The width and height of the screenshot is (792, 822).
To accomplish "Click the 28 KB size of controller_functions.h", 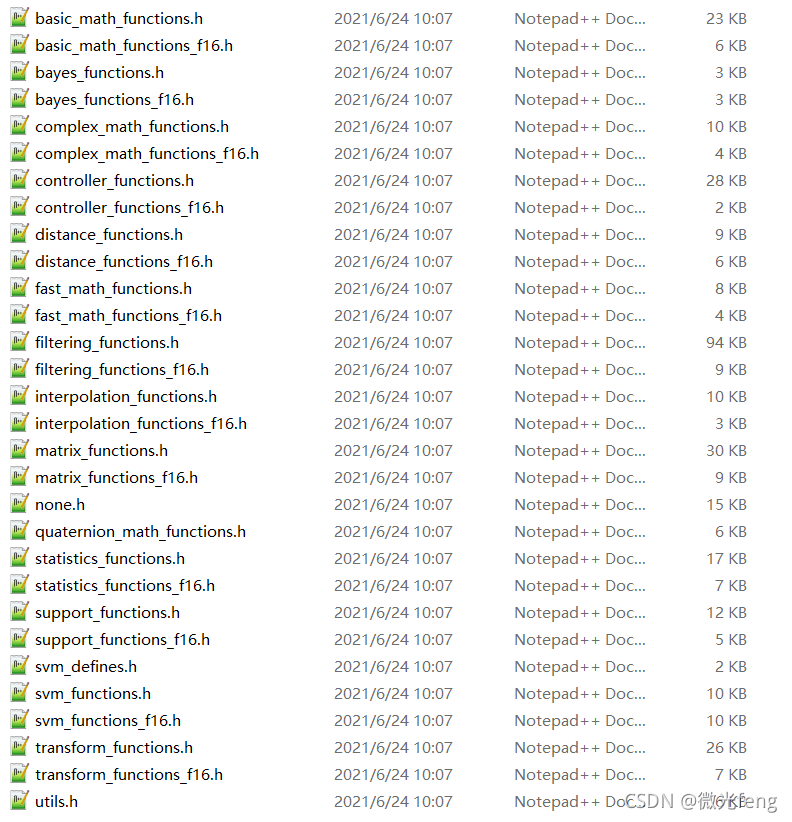I will click(x=726, y=181).
